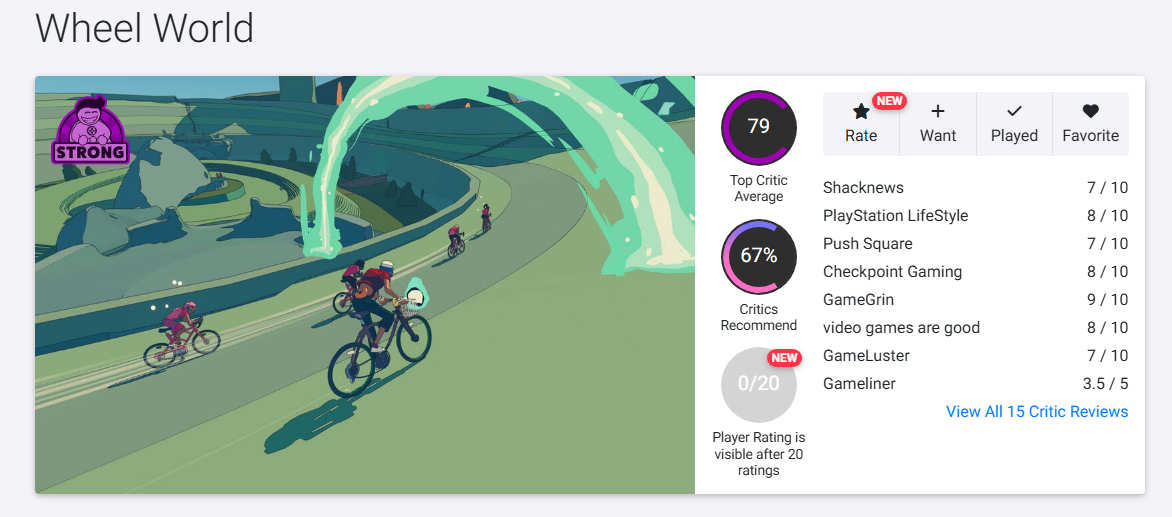Click the heart Favorite icon

point(1091,112)
